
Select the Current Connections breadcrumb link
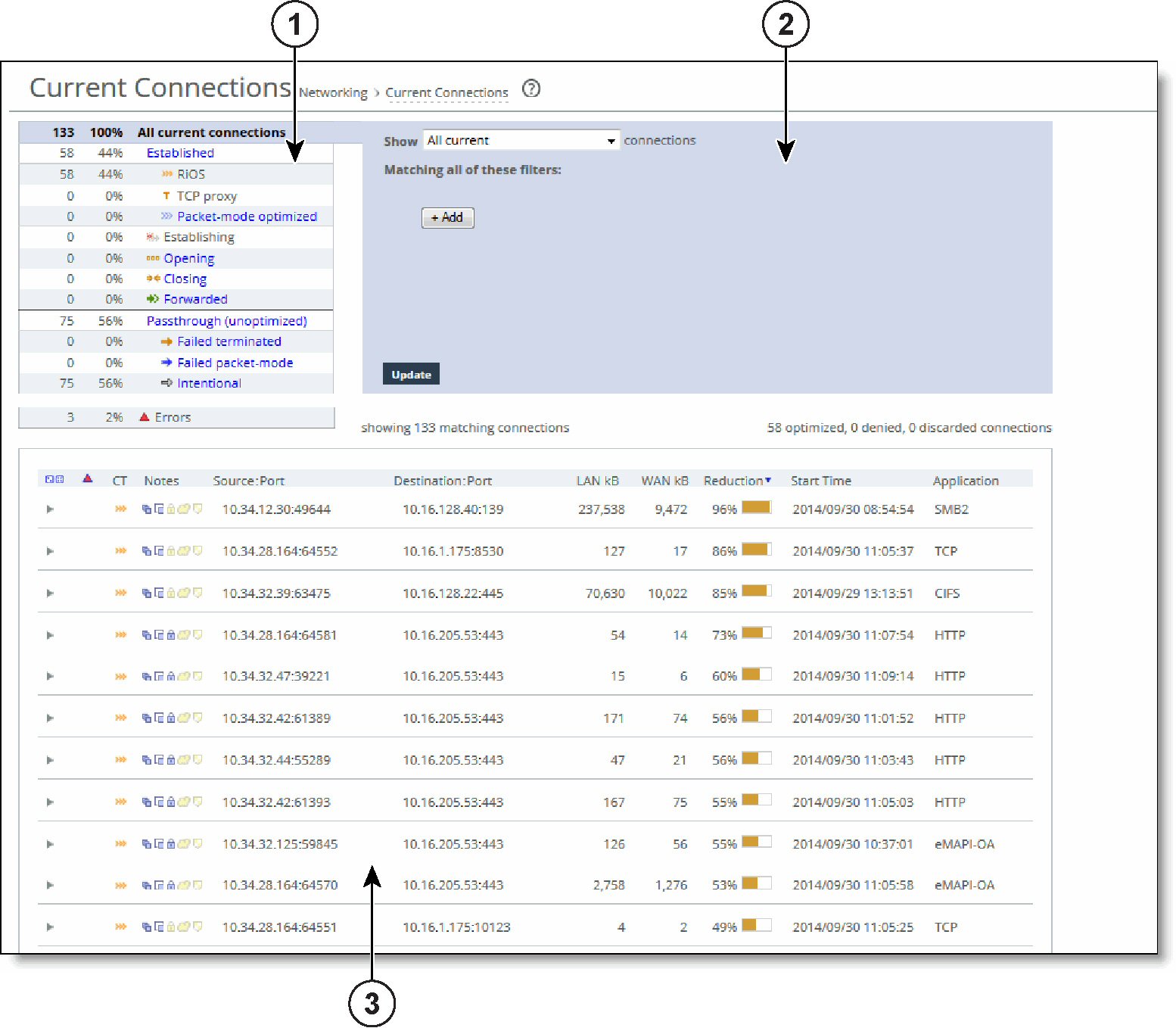(x=446, y=92)
